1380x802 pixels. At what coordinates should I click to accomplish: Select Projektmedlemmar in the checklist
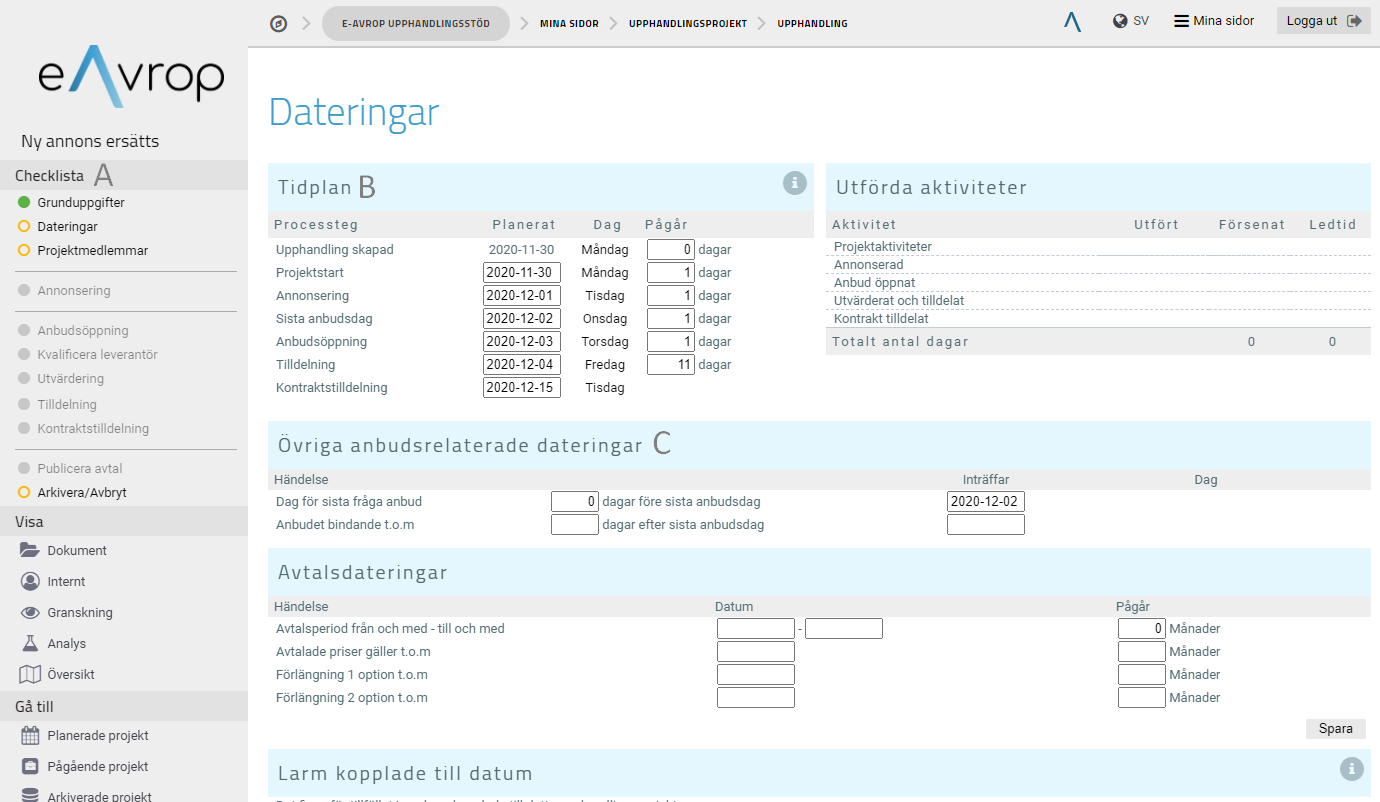pyautogui.click(x=93, y=251)
